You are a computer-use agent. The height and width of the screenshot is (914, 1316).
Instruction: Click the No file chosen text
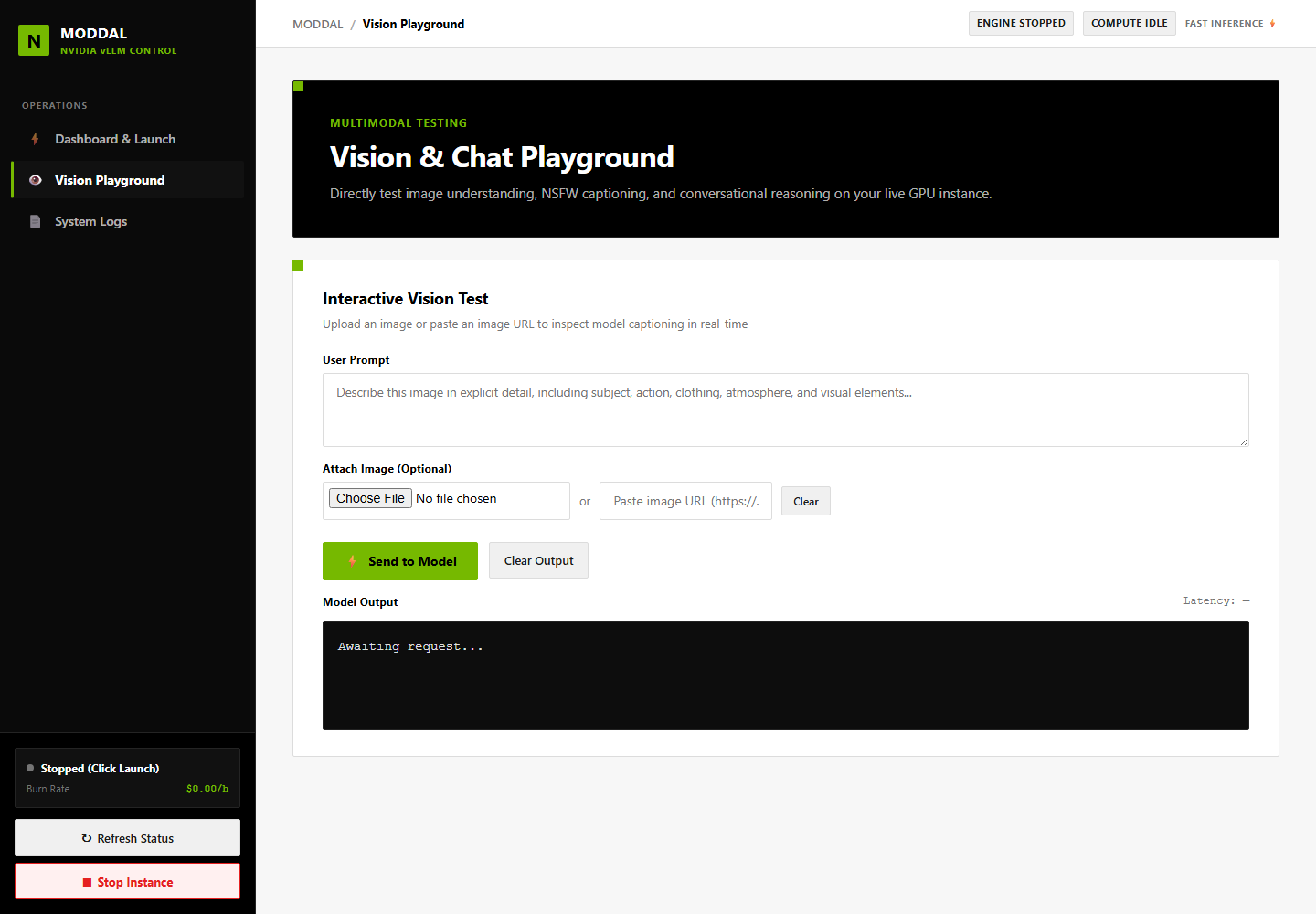[456, 498]
